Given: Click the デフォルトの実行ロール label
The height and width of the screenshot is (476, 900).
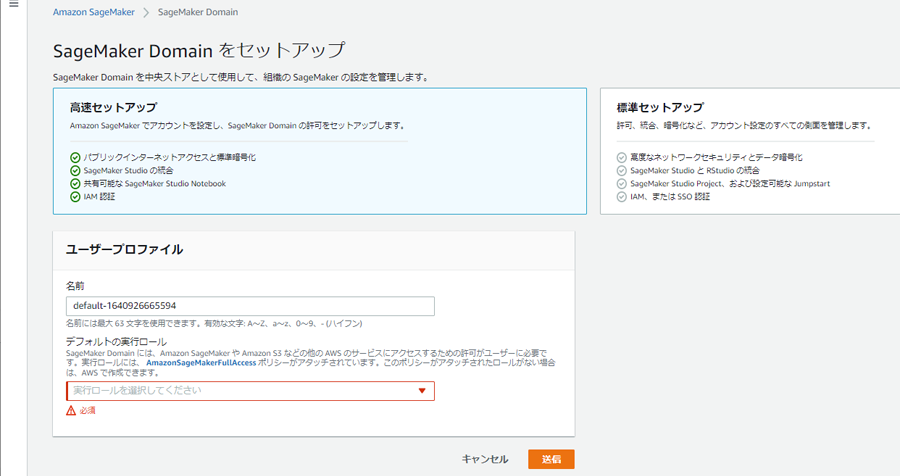Looking at the screenshot, I should 117,342.
